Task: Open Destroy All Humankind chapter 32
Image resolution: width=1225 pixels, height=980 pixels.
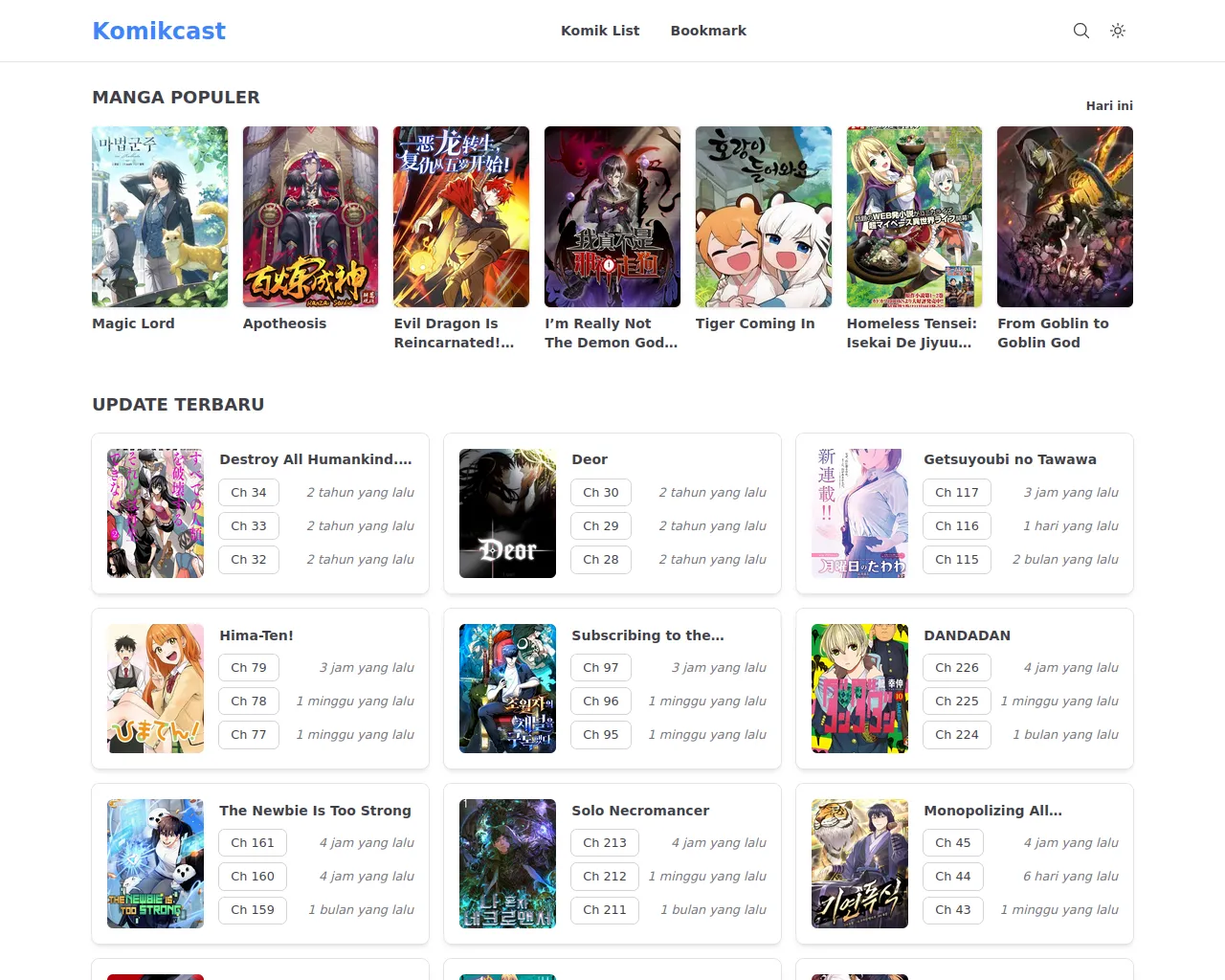Action: (x=249, y=560)
